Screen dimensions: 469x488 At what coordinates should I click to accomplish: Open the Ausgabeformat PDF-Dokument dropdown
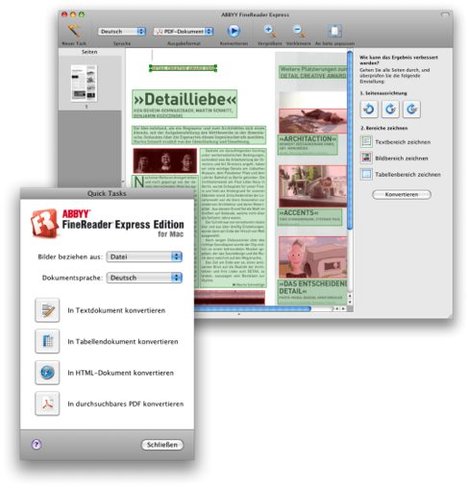[x=183, y=31]
